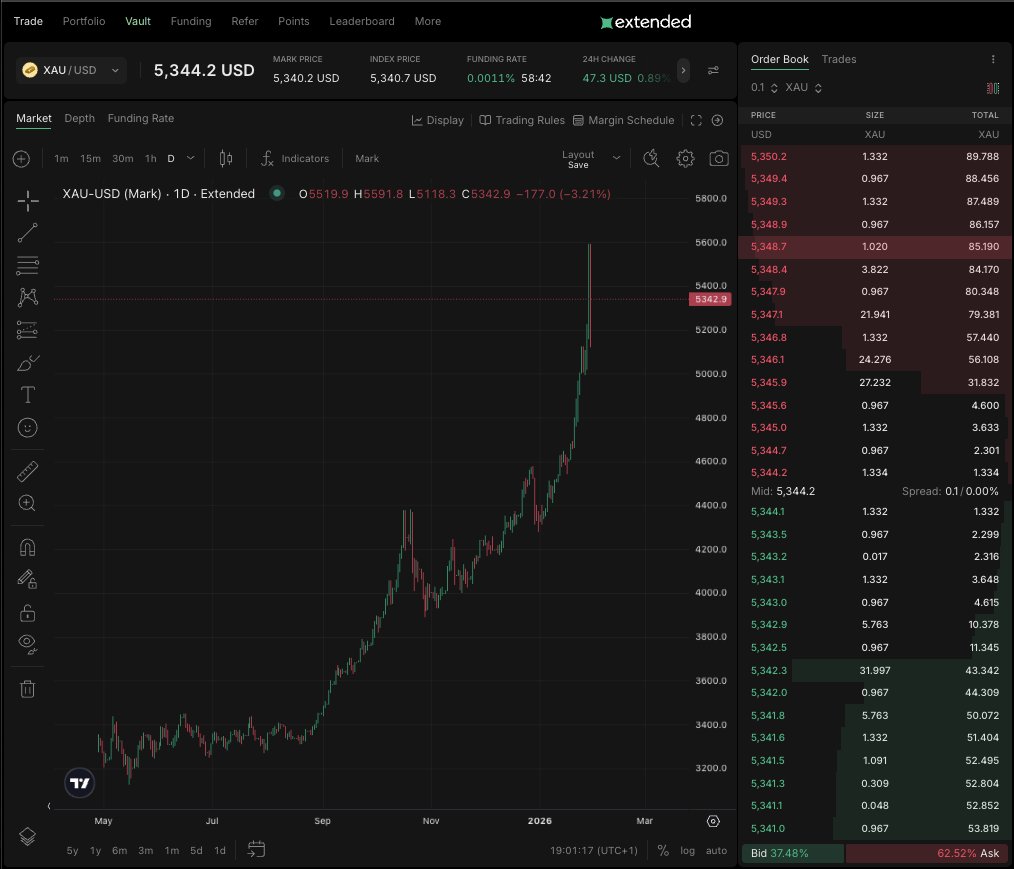Image resolution: width=1014 pixels, height=869 pixels.
Task: Expand the timeframe interval dropdown
Action: [x=190, y=158]
